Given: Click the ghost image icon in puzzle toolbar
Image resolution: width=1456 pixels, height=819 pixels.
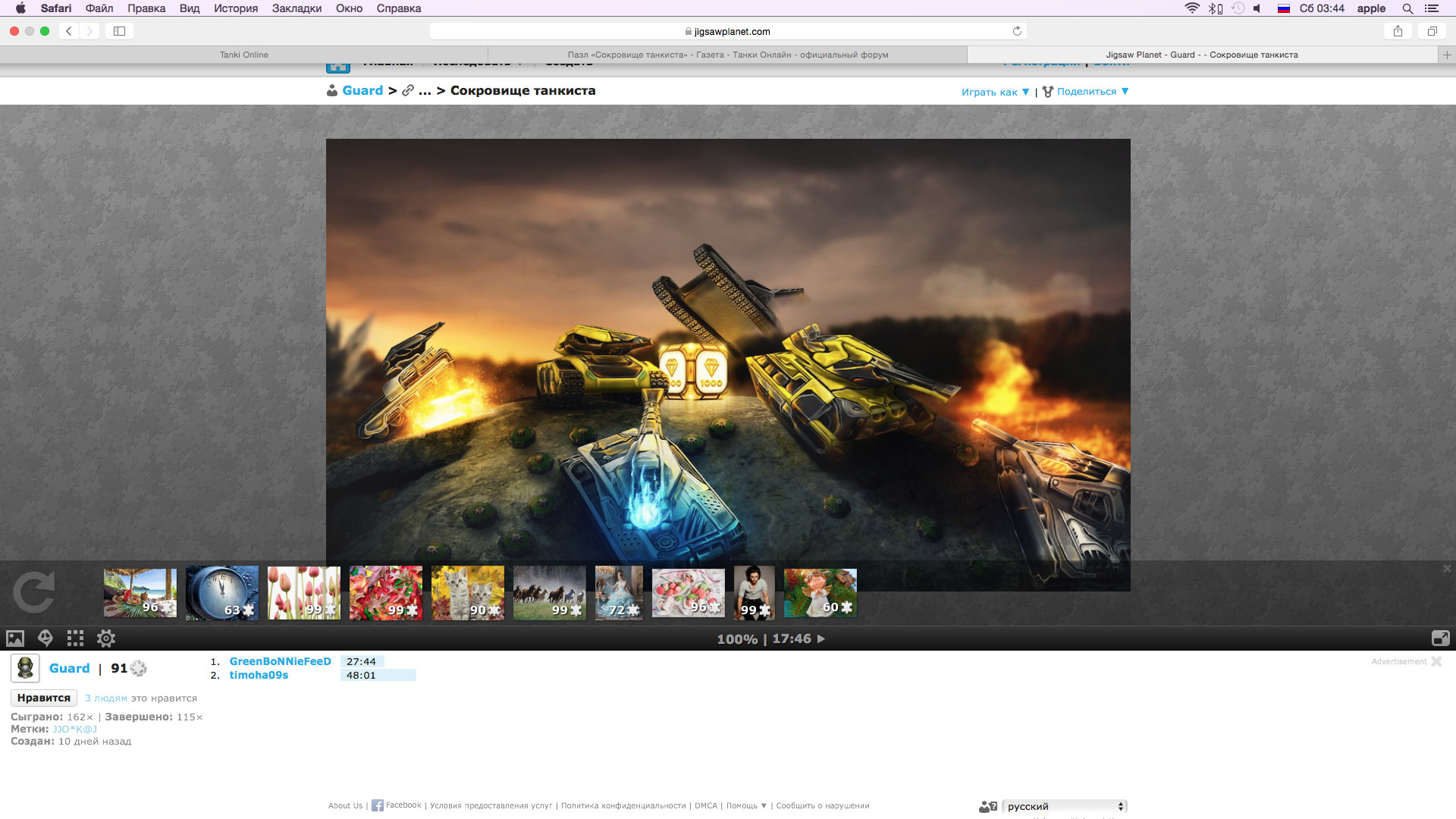Looking at the screenshot, I should (x=45, y=639).
